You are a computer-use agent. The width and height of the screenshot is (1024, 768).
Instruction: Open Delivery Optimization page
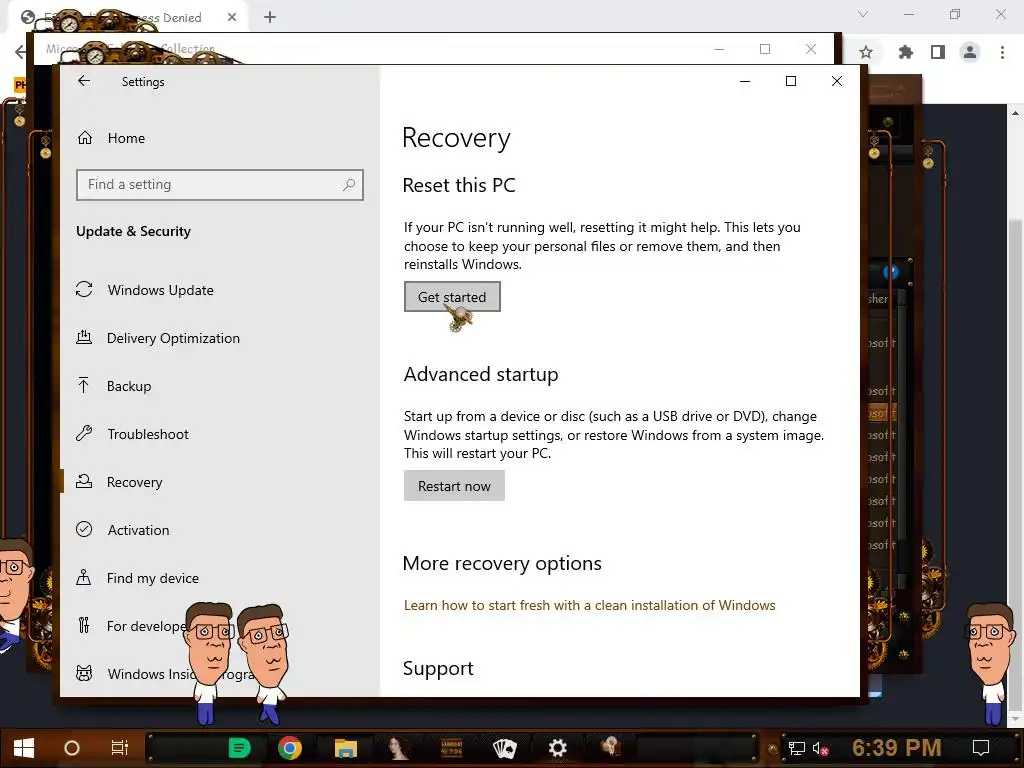[x=174, y=338]
